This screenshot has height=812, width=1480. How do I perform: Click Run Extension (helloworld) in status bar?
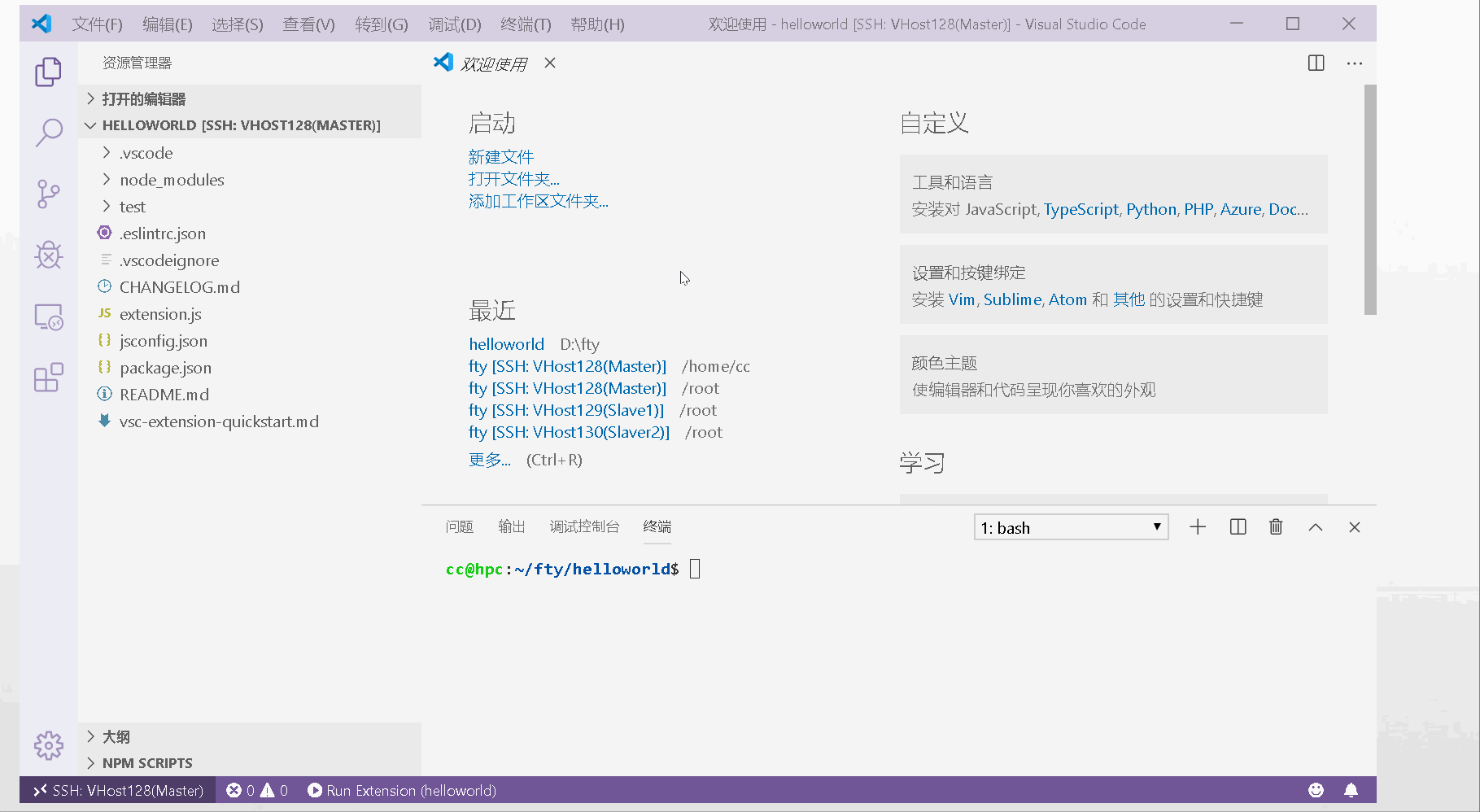402,790
